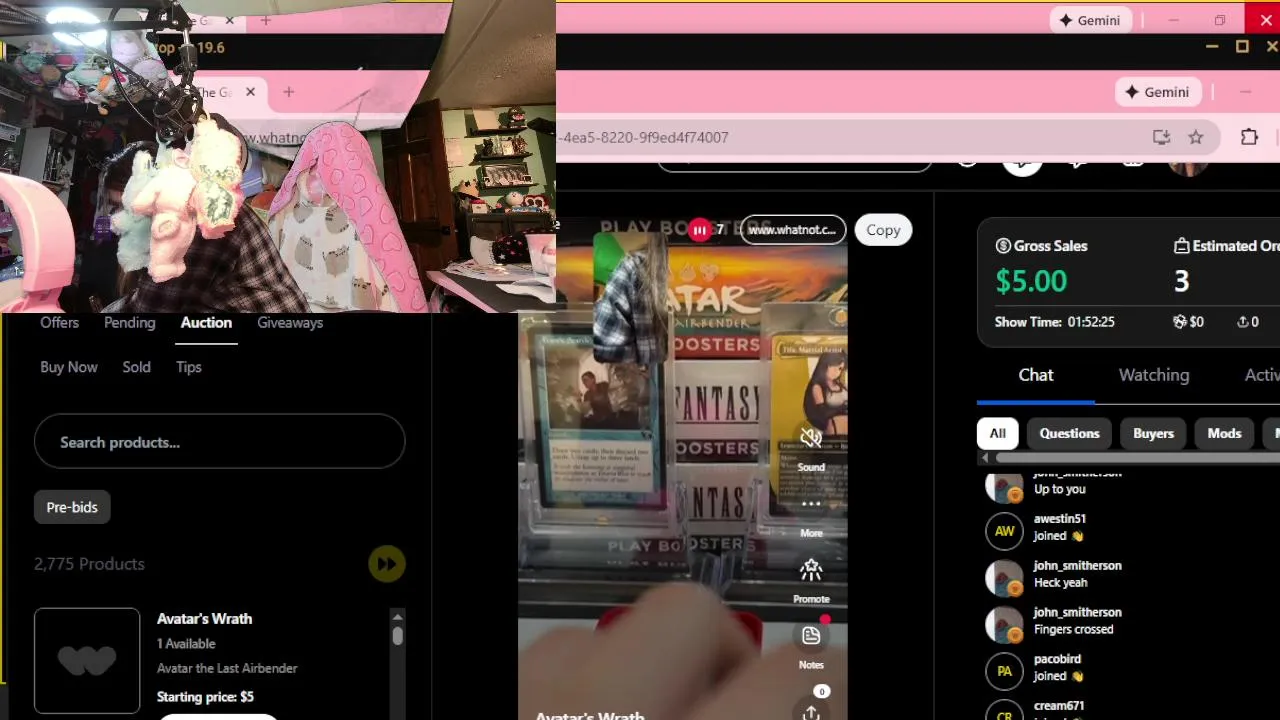
Task: Open the Notes icon
Action: click(x=811, y=636)
